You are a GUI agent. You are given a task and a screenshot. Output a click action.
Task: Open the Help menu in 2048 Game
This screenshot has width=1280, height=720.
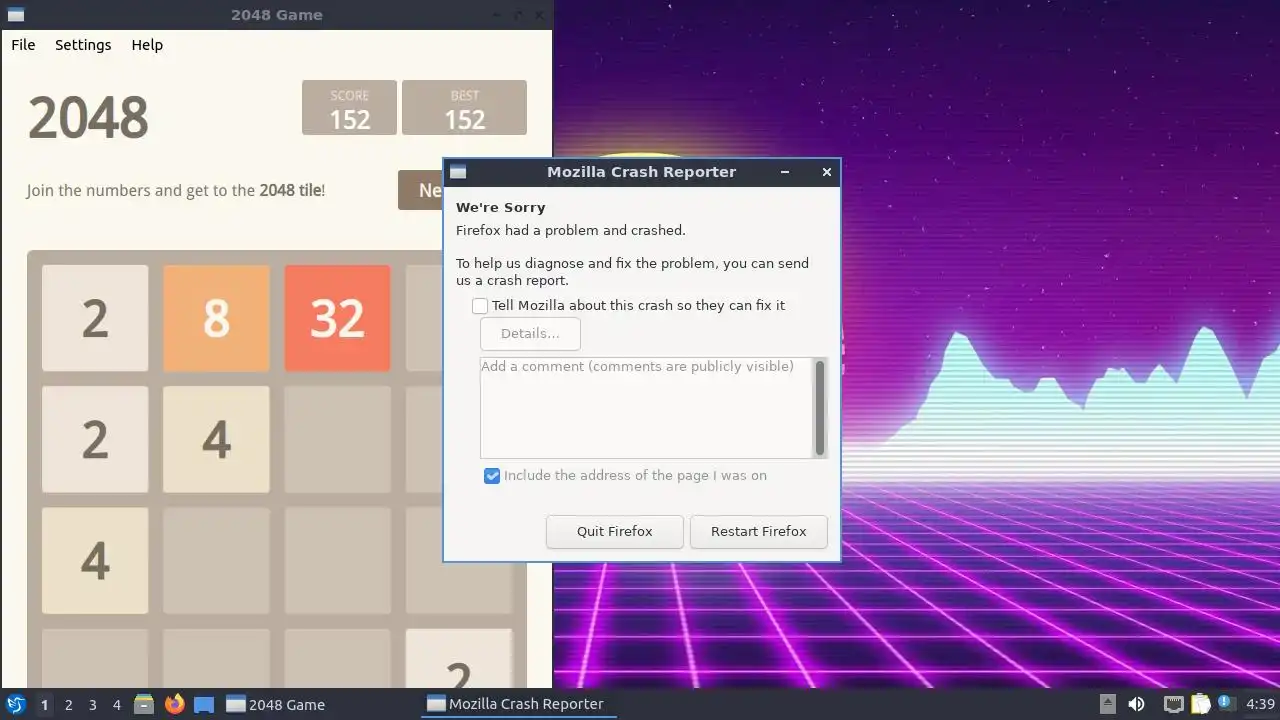pyautogui.click(x=147, y=45)
